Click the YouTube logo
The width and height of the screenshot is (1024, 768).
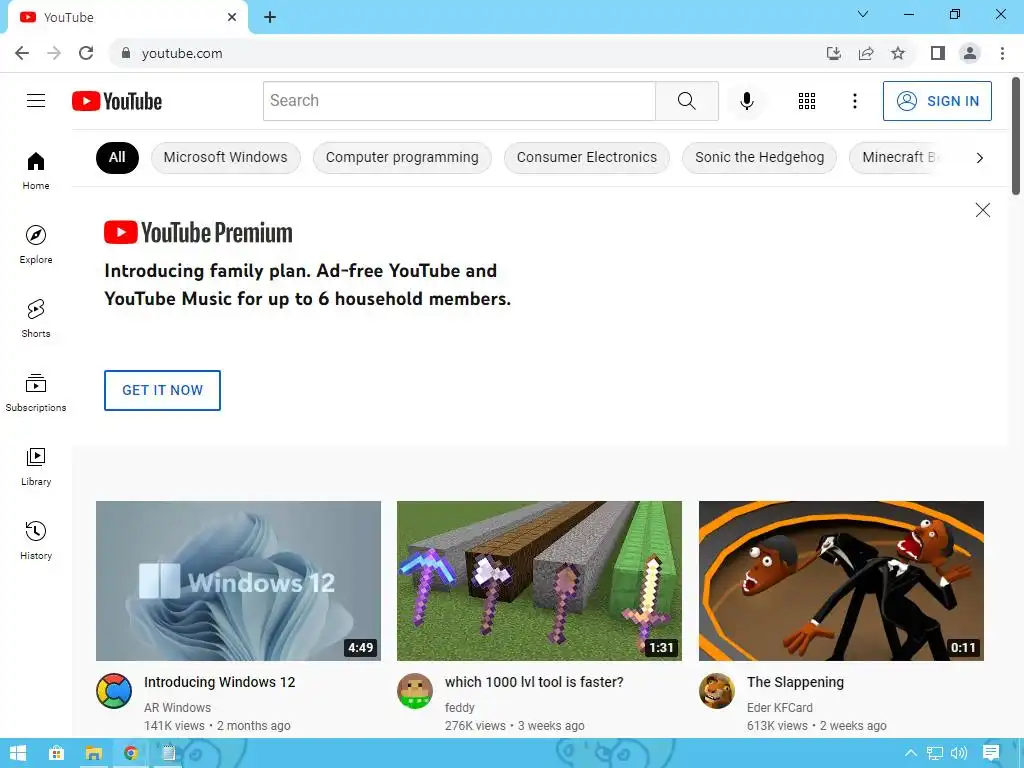pos(117,101)
